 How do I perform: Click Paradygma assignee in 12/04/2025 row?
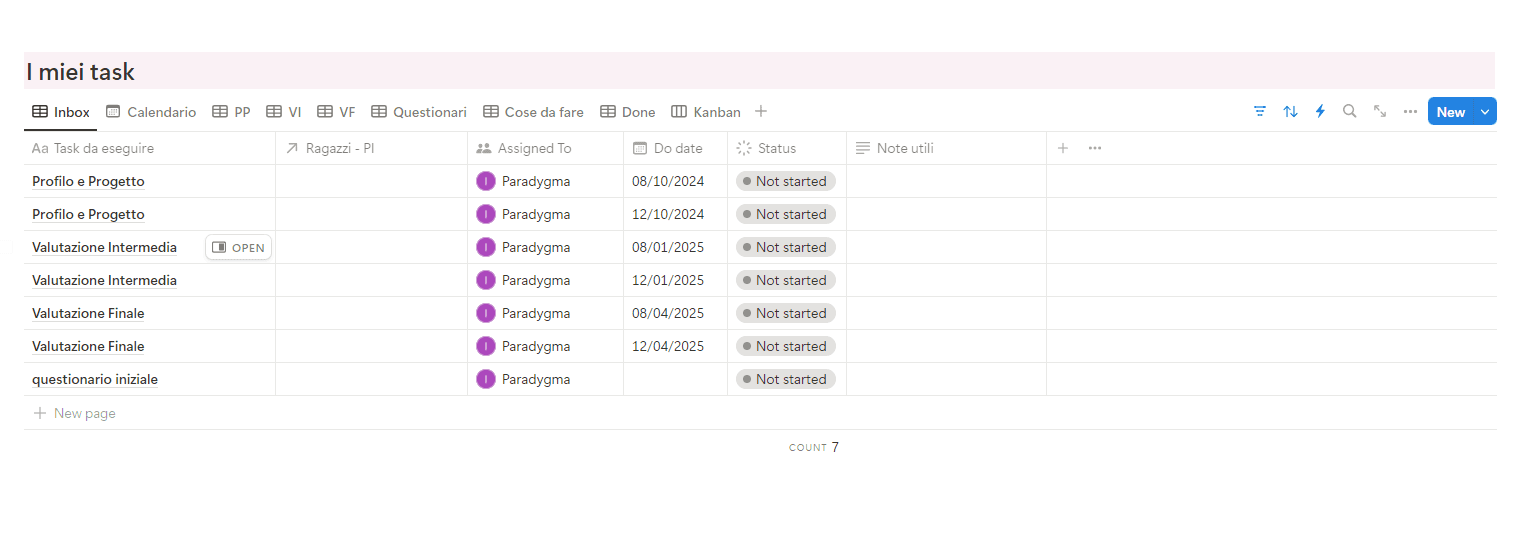coord(524,346)
